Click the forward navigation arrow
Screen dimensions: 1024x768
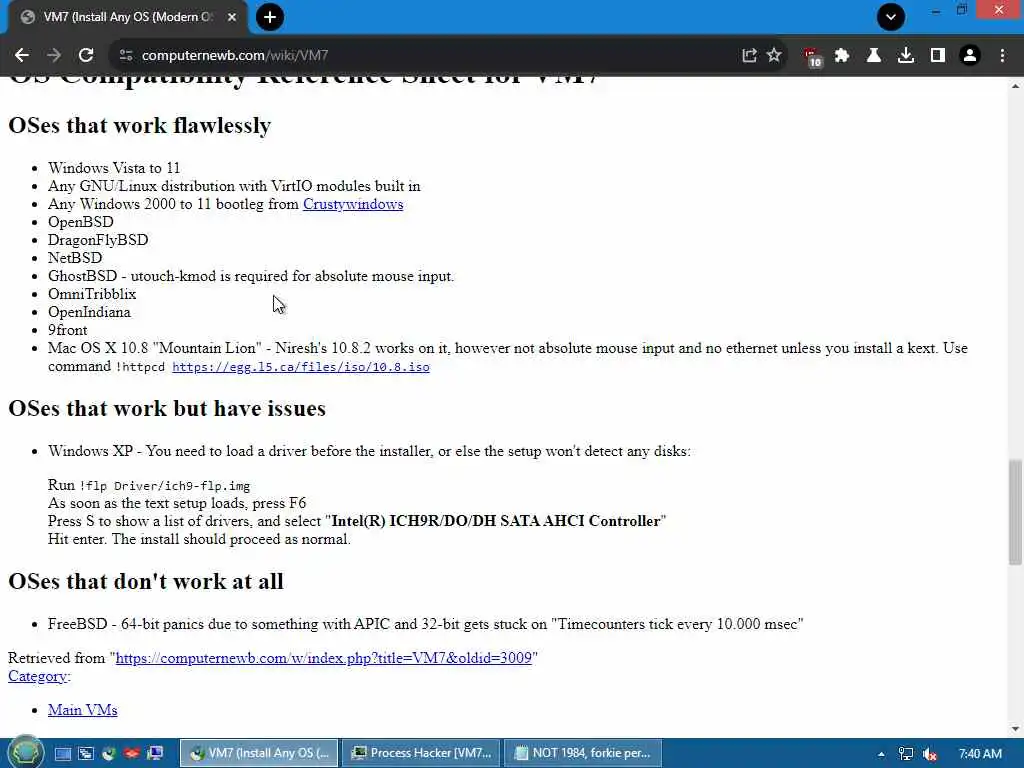(54, 56)
